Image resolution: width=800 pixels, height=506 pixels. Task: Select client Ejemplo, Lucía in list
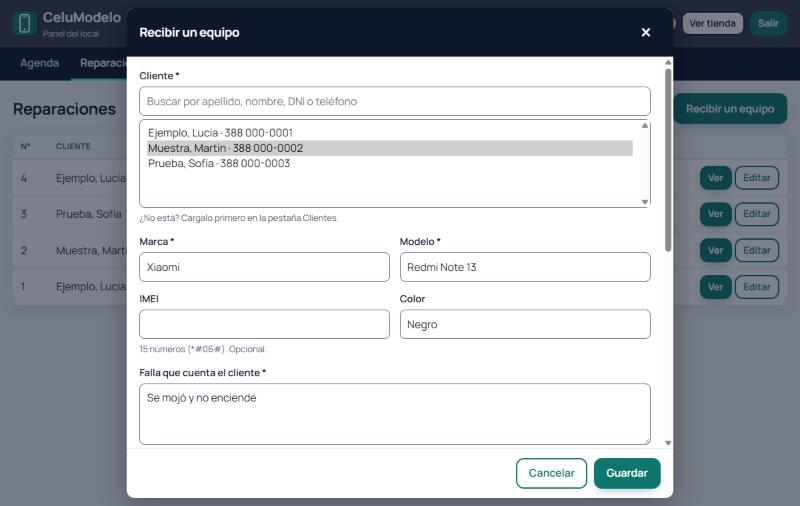(390, 133)
